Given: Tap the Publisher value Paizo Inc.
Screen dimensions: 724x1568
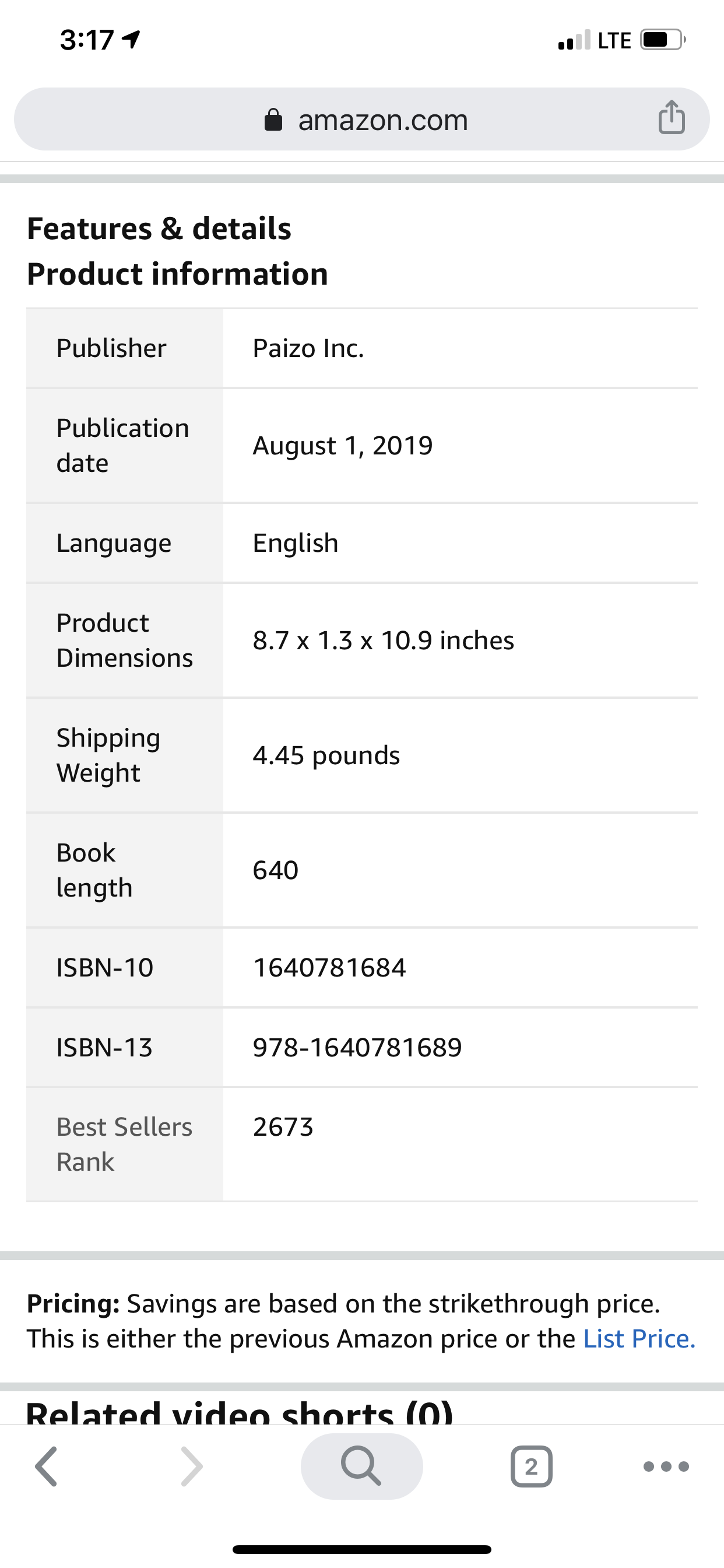Looking at the screenshot, I should tap(308, 348).
